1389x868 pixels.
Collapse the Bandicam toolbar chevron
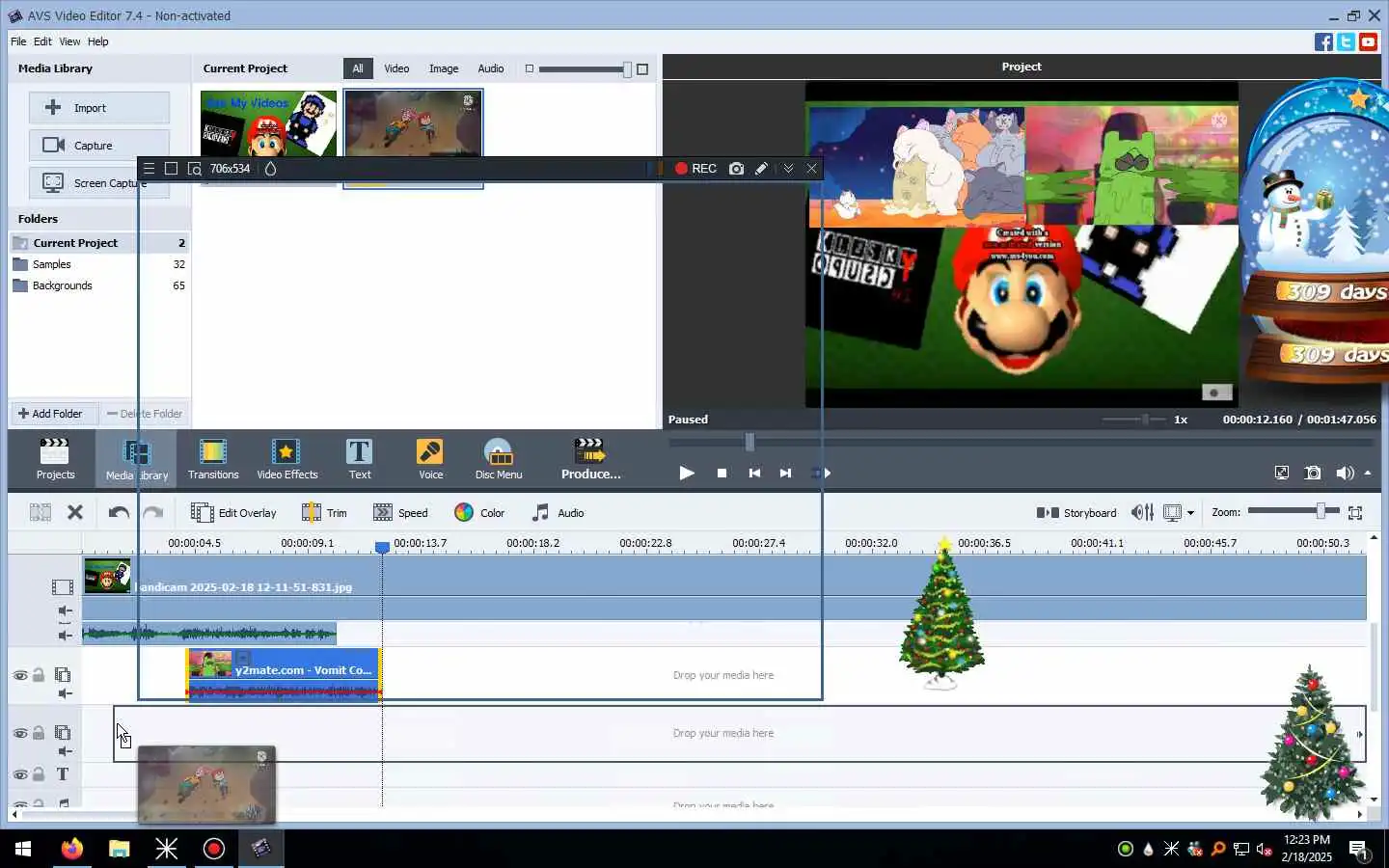pos(788,169)
